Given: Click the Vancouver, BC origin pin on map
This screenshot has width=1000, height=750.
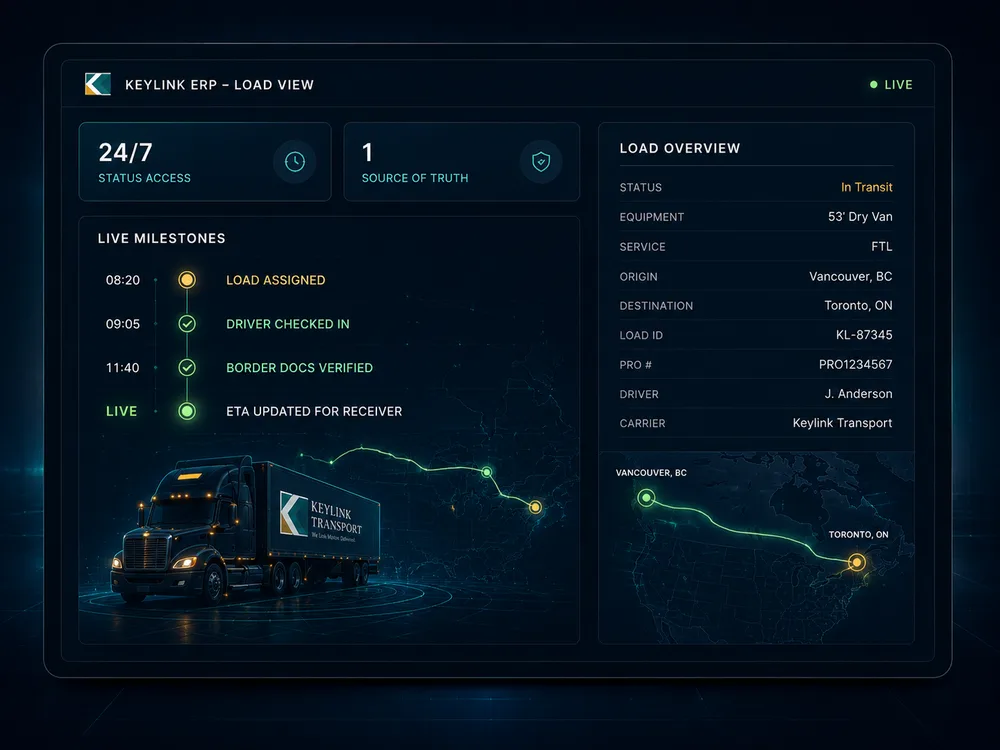Looking at the screenshot, I should pyautogui.click(x=646, y=497).
